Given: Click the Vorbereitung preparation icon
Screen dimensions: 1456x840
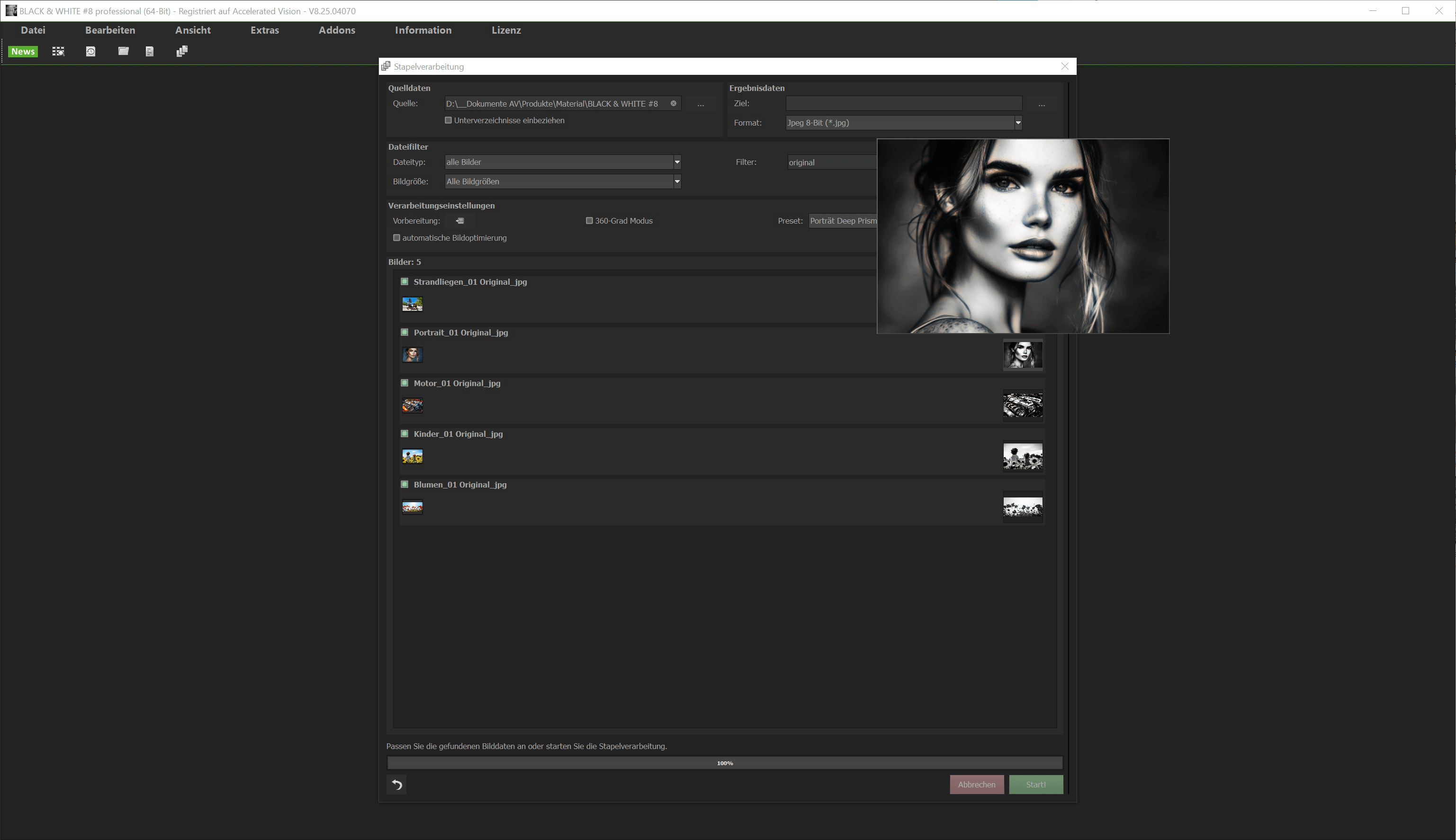Looking at the screenshot, I should [459, 221].
